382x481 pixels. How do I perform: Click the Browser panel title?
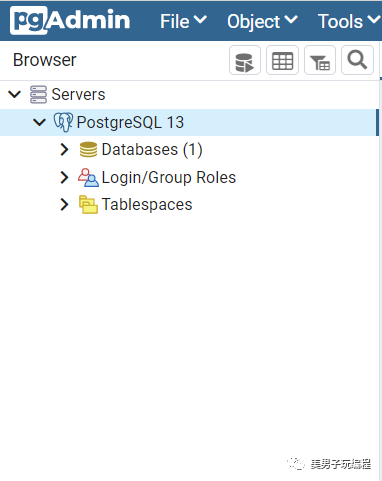[x=45, y=60]
